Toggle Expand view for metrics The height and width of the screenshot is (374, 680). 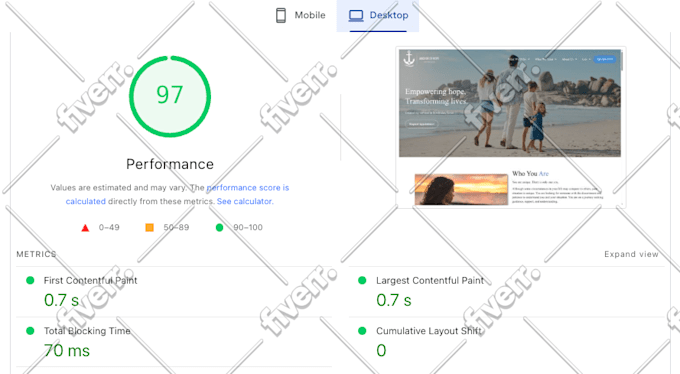[631, 254]
